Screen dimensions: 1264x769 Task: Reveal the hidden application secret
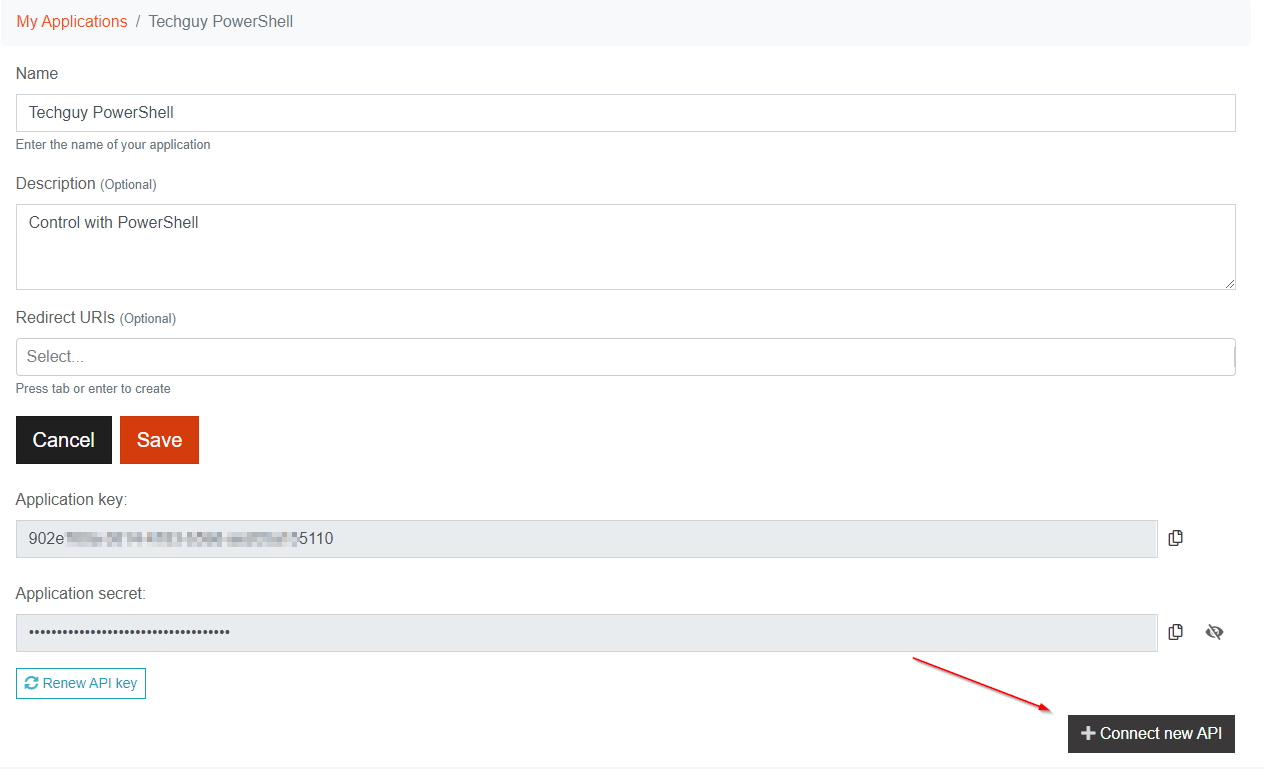click(1214, 632)
